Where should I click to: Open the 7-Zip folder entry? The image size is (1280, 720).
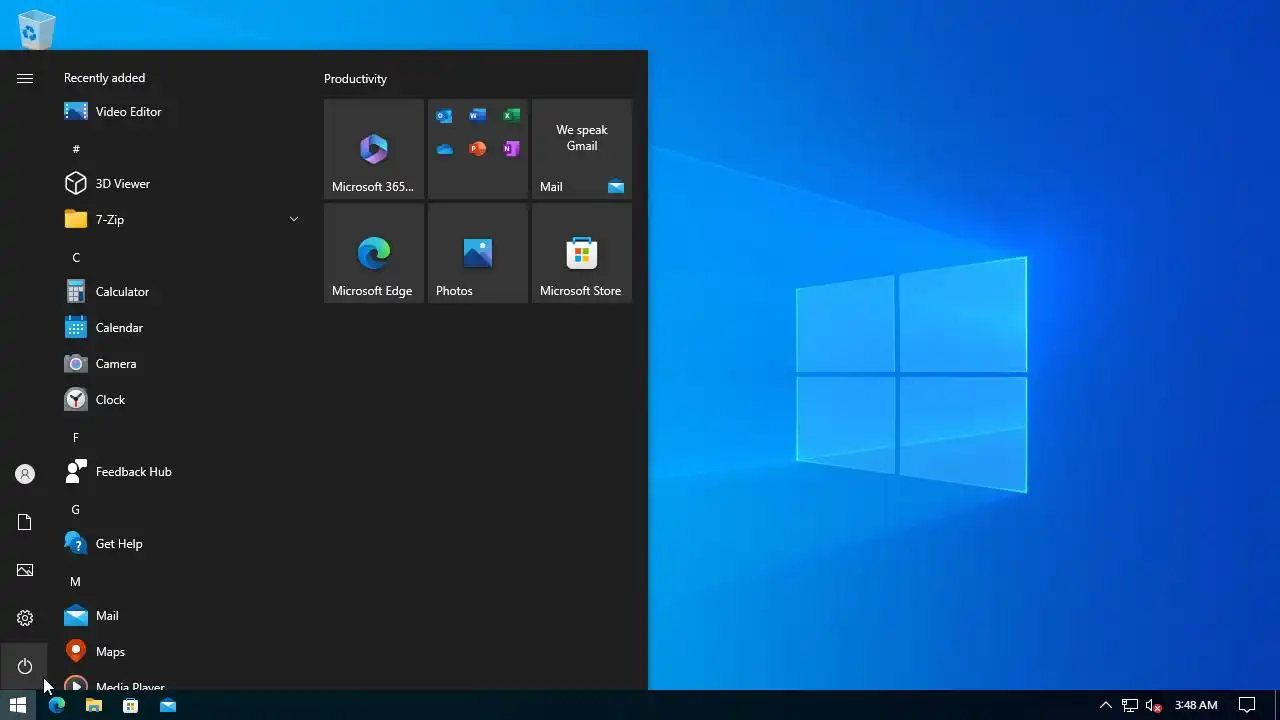180,220
